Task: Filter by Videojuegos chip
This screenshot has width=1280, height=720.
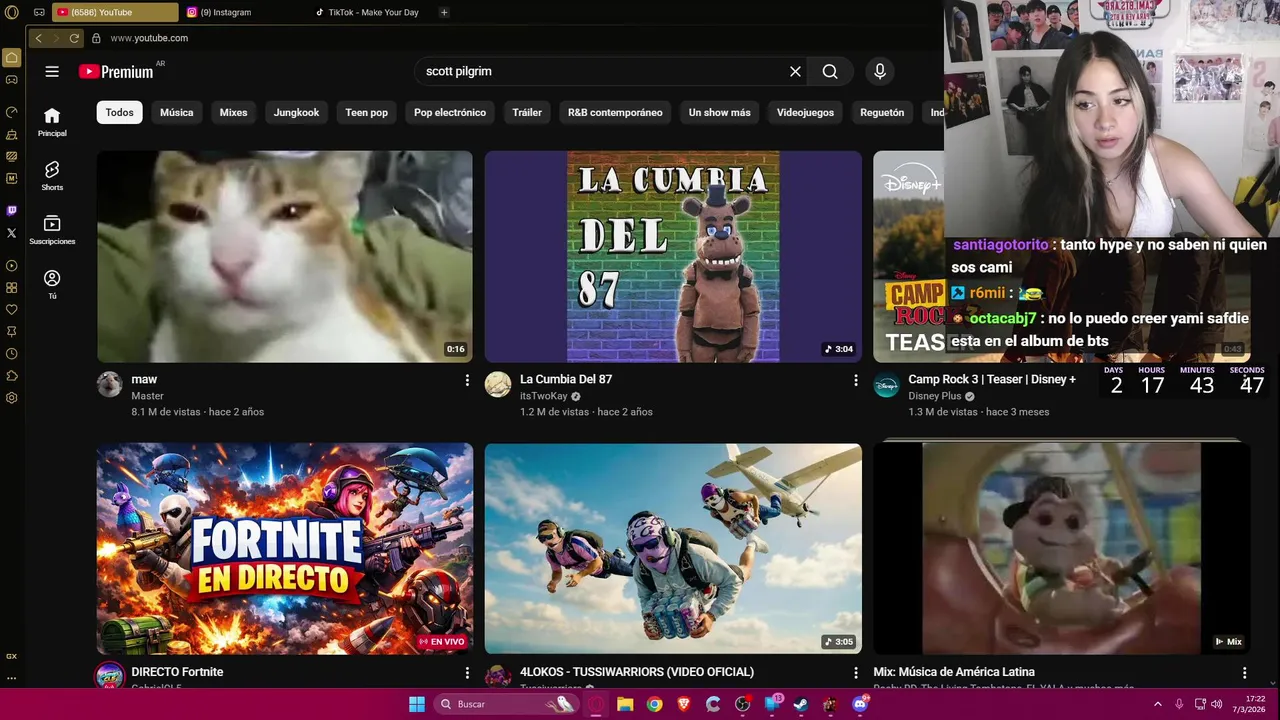Action: (x=805, y=112)
